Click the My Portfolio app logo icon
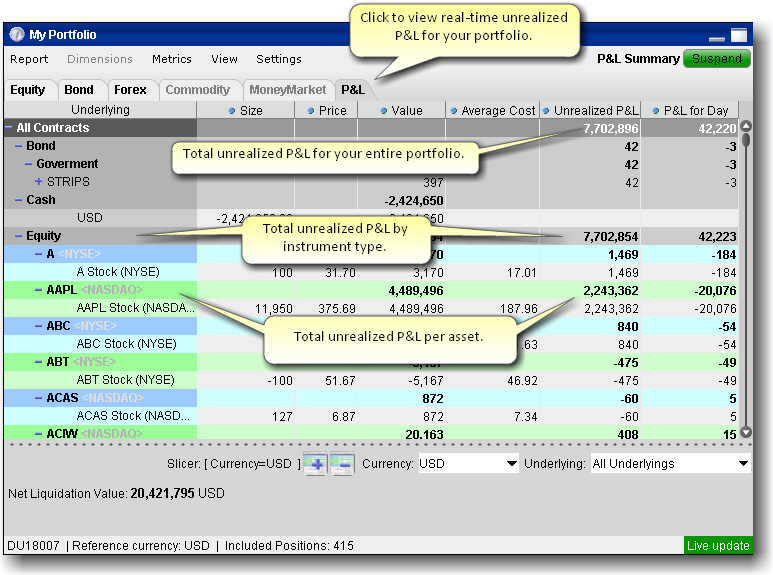The height and width of the screenshot is (575, 773). (17, 34)
